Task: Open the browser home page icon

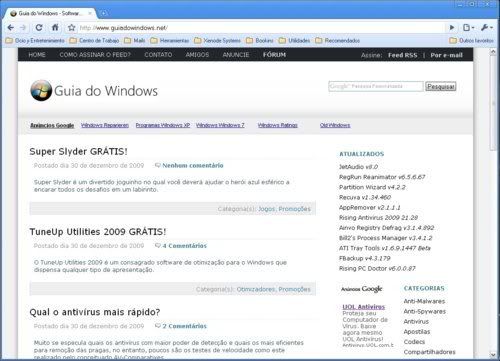Action: click(55, 28)
